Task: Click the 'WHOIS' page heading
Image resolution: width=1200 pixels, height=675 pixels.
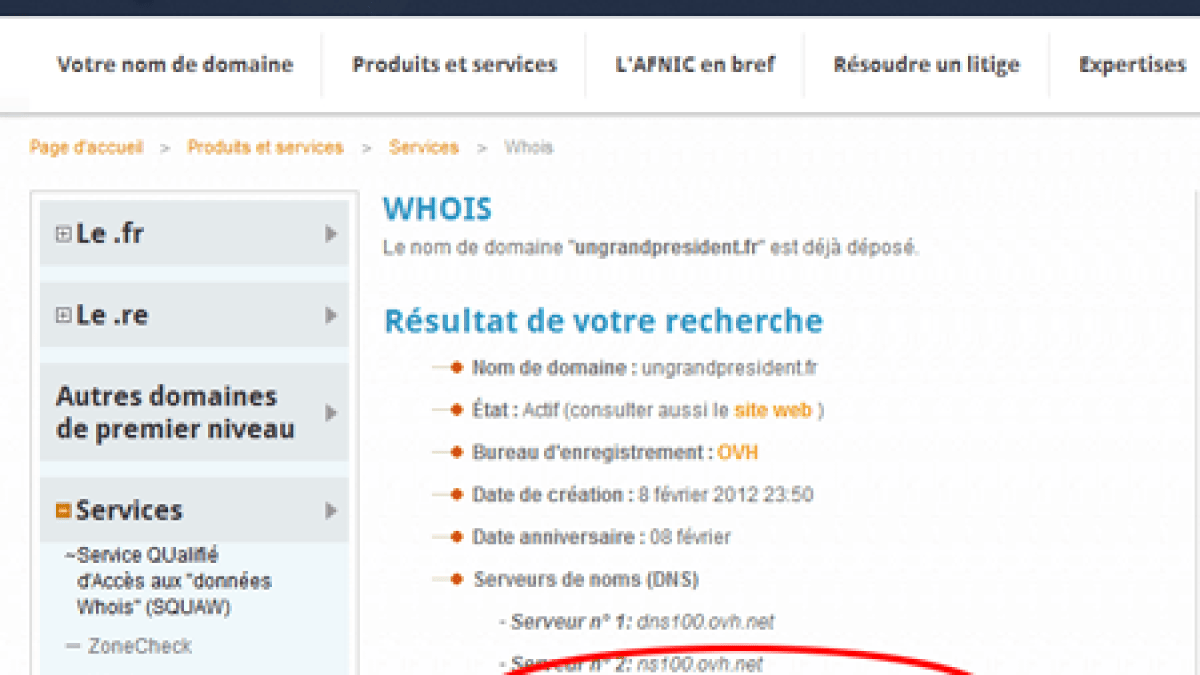Action: (x=438, y=209)
